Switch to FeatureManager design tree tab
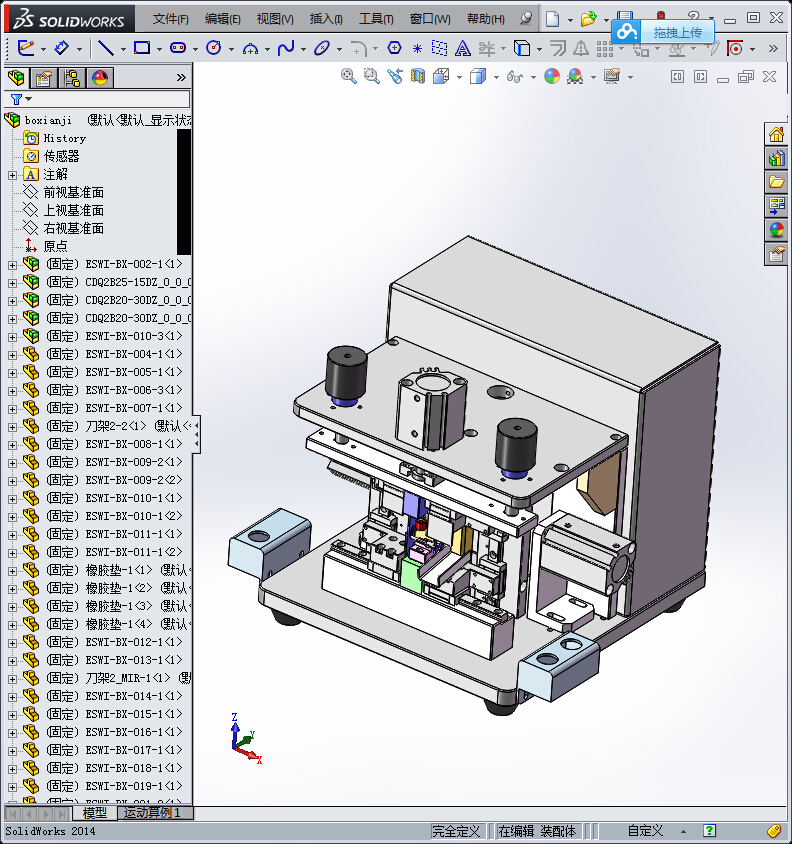Viewport: 792px width, 844px height. 16,78
